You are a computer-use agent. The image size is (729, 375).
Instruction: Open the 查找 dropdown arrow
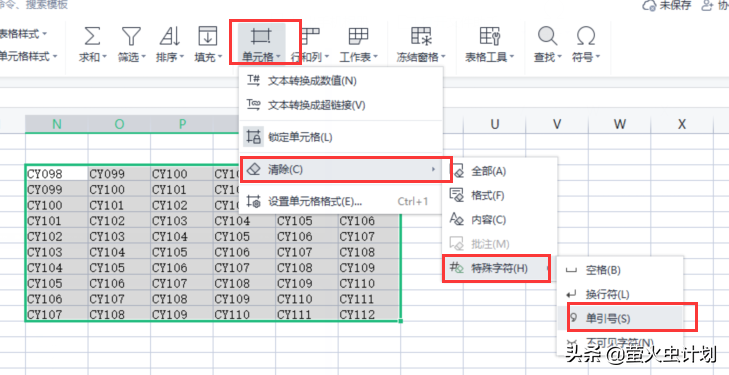[x=559, y=57]
